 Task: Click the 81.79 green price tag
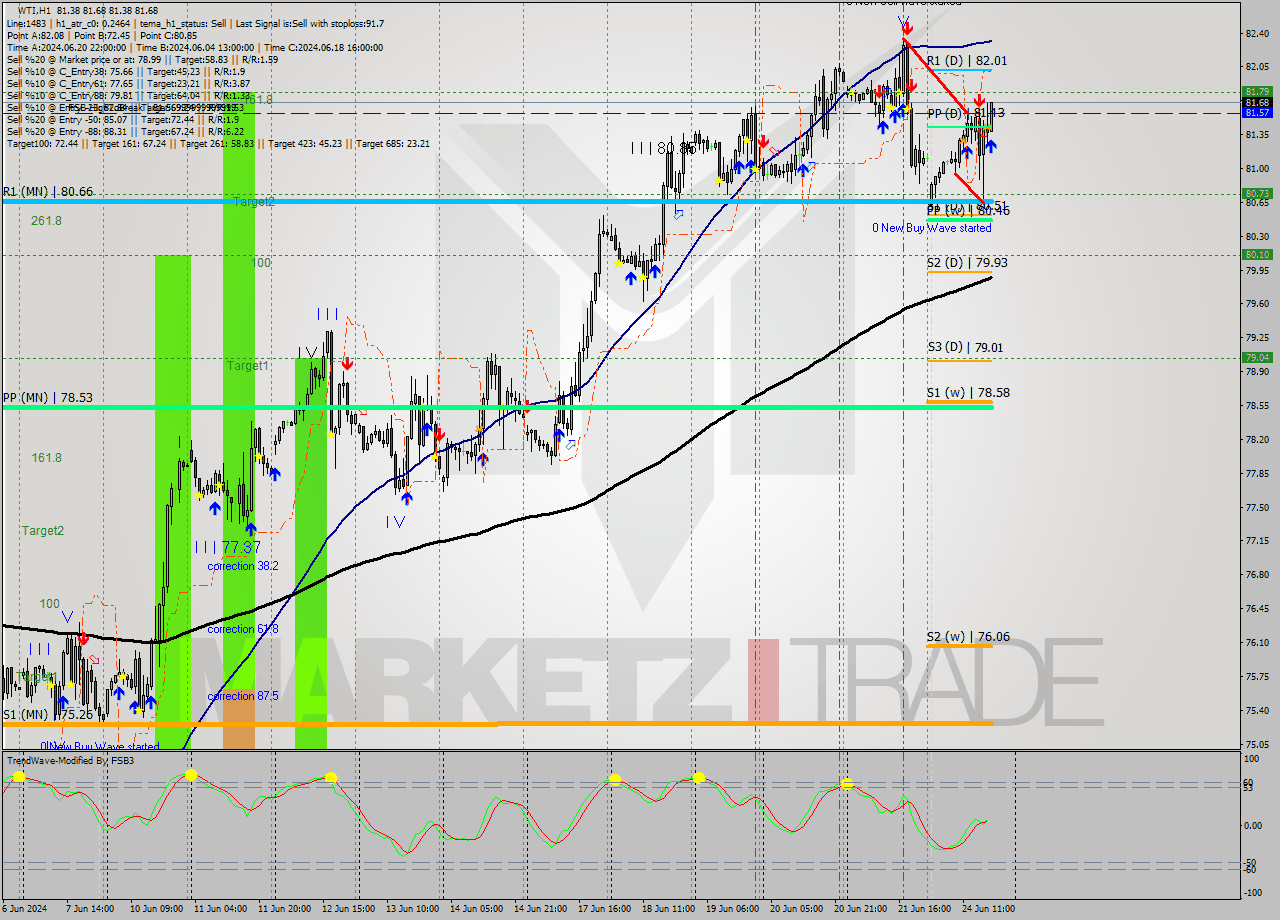pyautogui.click(x=1257, y=92)
